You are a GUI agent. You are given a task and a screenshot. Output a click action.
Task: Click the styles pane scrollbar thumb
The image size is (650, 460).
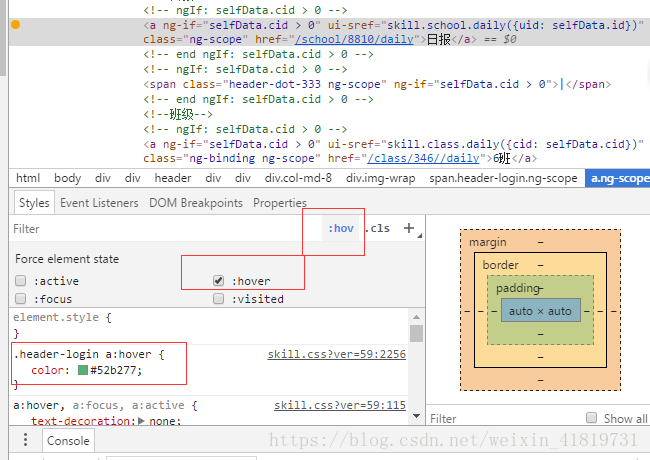coord(417,334)
